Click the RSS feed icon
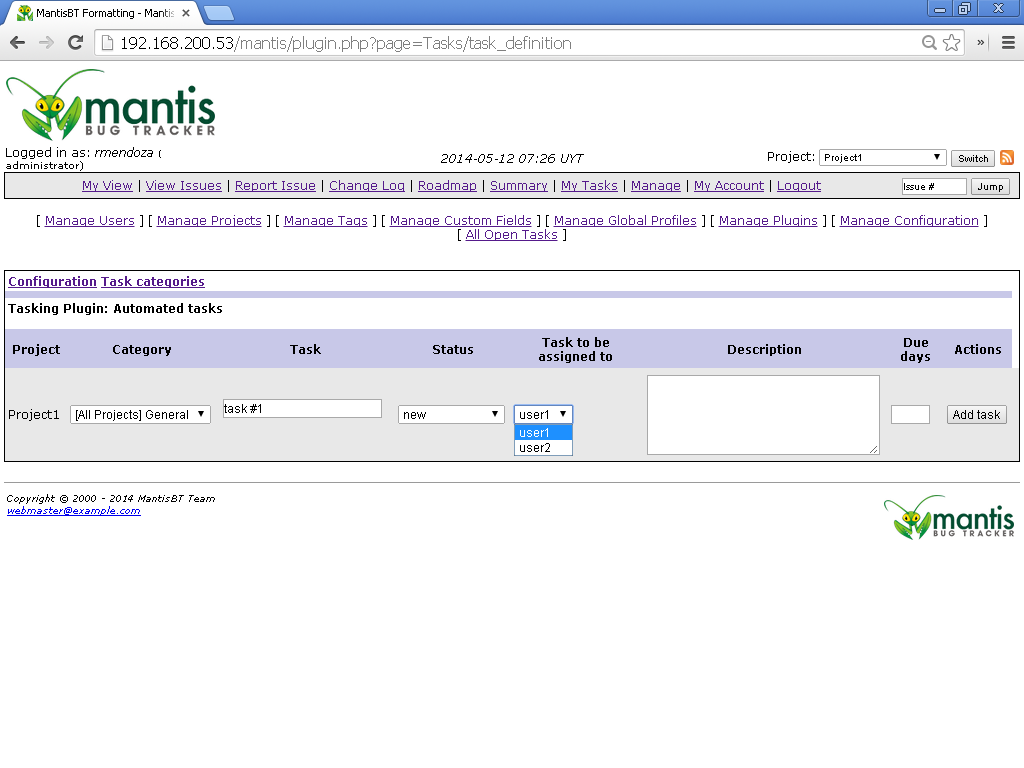Viewport: 1024px width, 768px height. (x=1007, y=158)
